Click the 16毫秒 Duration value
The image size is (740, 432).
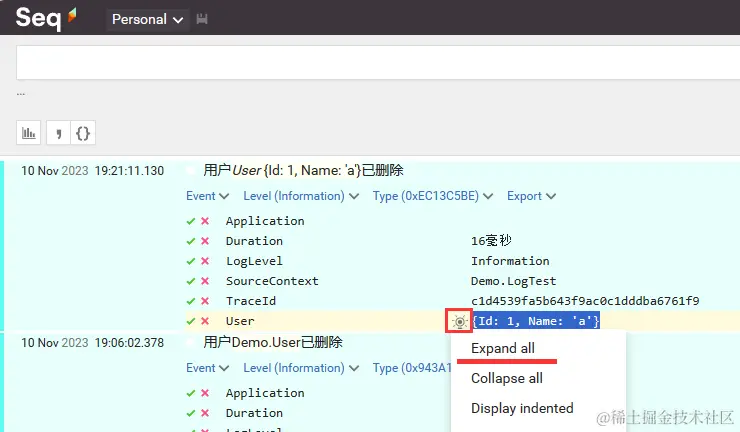click(x=491, y=241)
